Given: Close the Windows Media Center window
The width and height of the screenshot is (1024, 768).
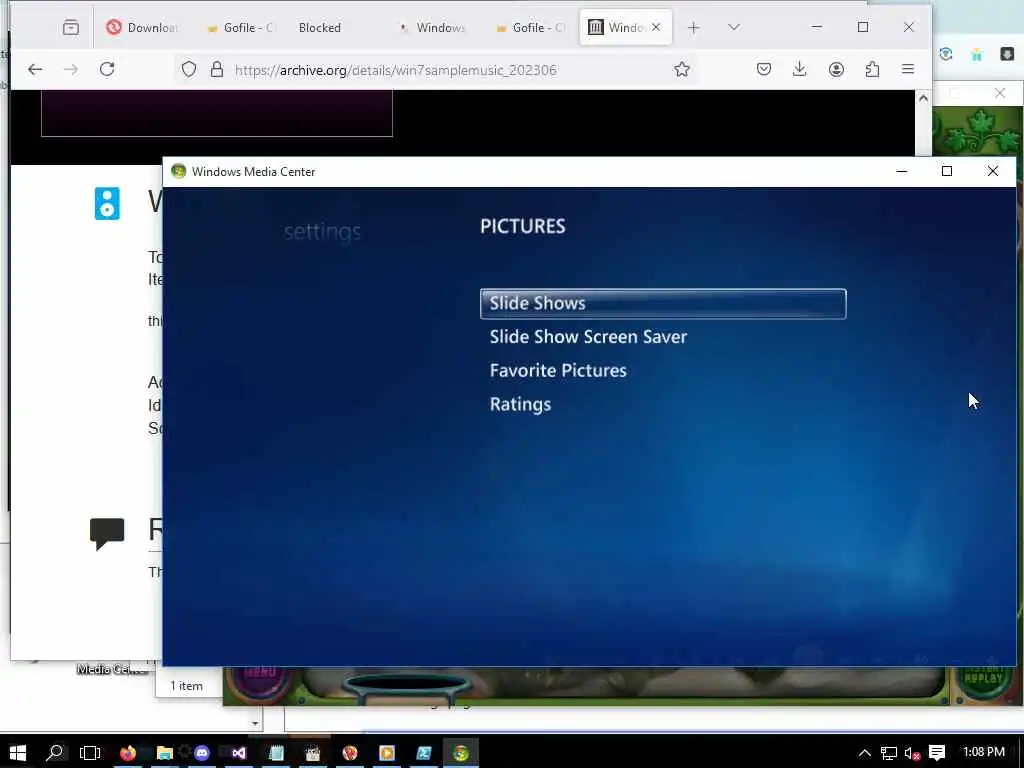Looking at the screenshot, I should 993,171.
